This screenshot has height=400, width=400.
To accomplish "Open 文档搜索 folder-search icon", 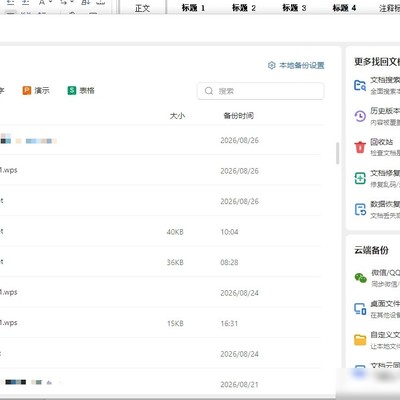I will tap(360, 85).
